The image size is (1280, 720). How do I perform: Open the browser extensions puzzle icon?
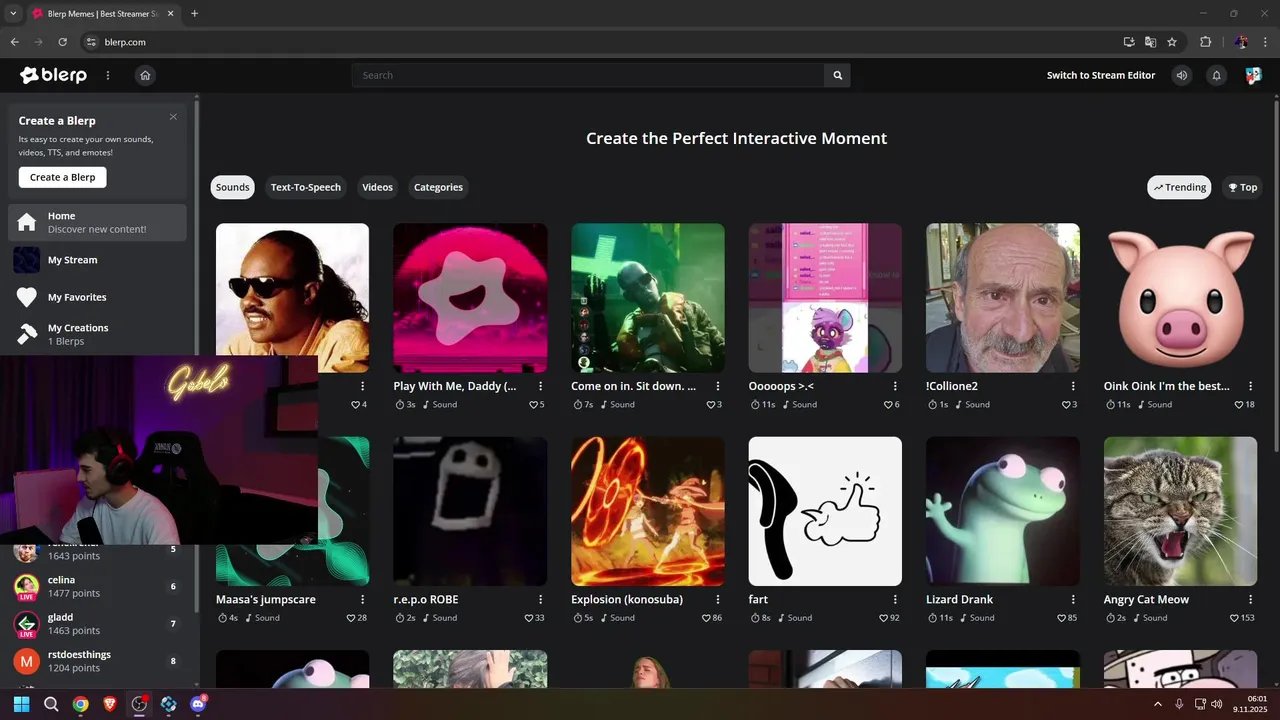coord(1205,42)
